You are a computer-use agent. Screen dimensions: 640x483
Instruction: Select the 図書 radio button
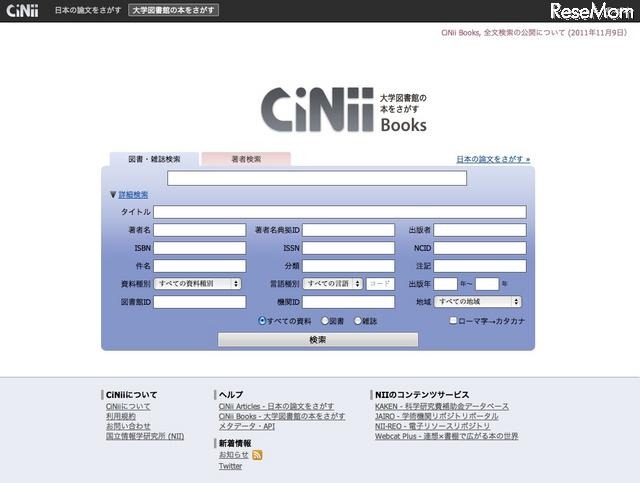[x=325, y=321]
